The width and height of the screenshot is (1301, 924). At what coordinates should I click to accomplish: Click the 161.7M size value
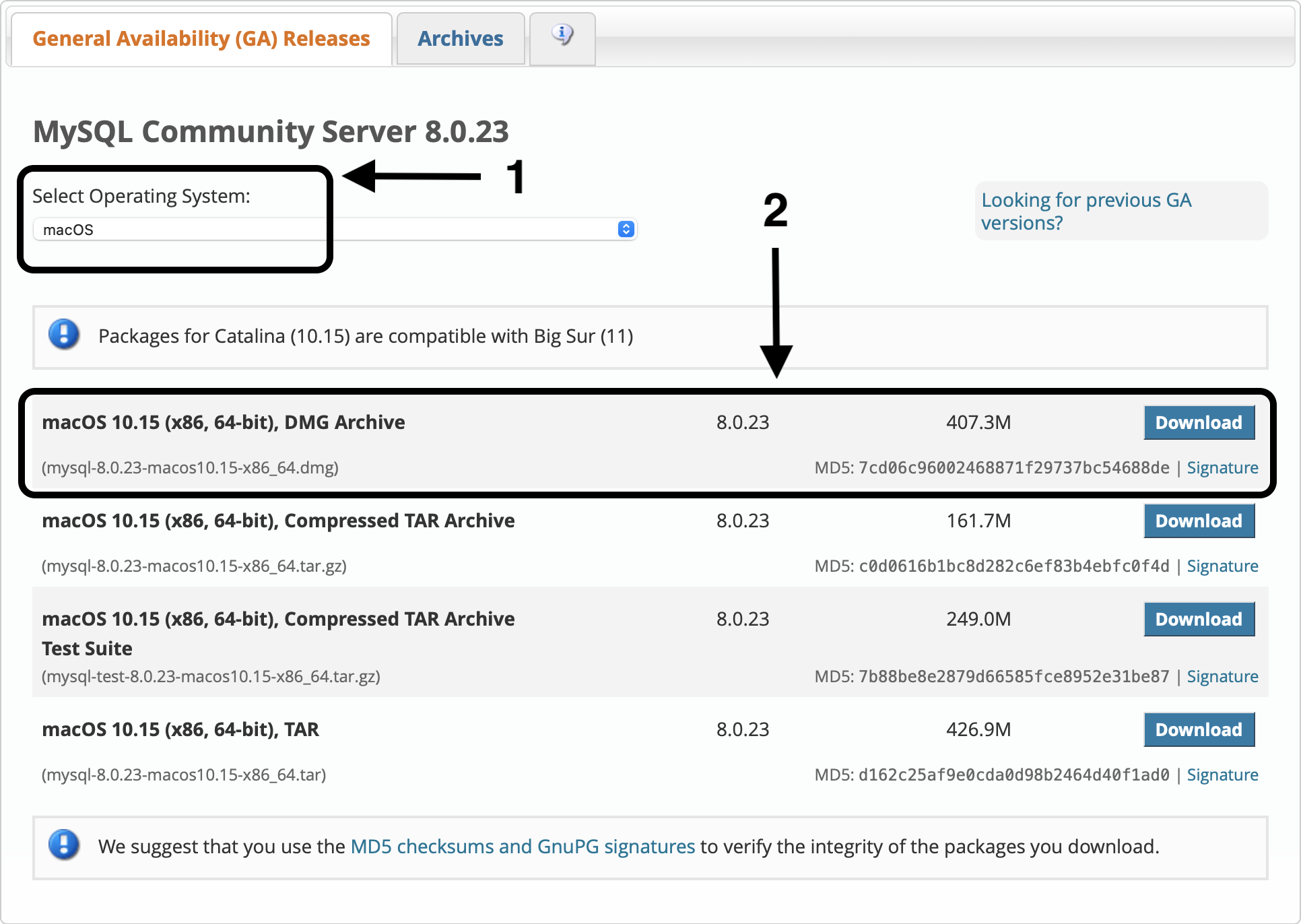[x=978, y=521]
